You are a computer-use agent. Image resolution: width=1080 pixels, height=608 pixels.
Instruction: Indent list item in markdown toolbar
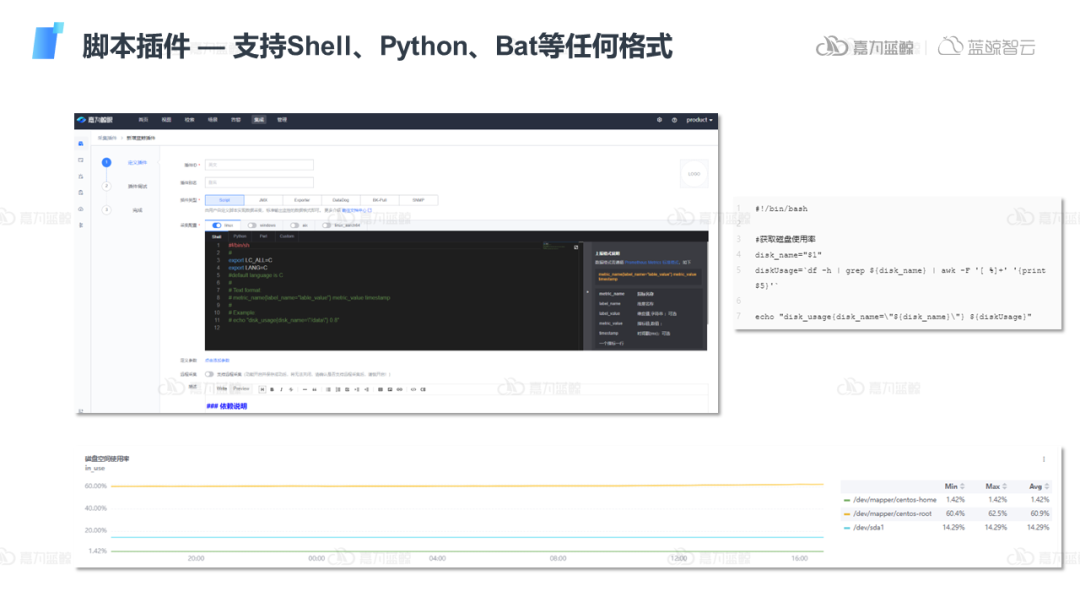pos(357,389)
